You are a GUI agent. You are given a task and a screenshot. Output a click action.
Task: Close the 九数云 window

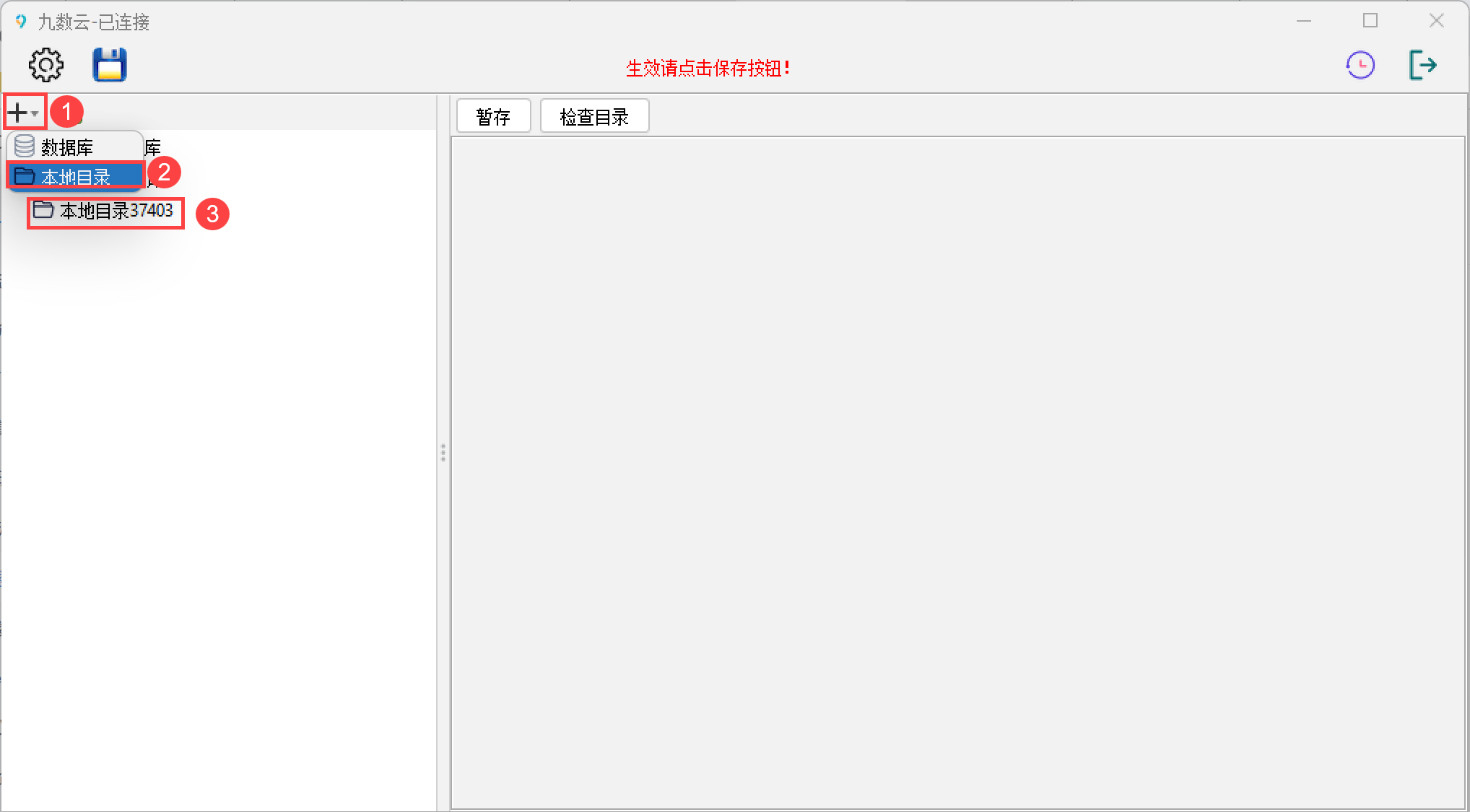pos(1436,21)
